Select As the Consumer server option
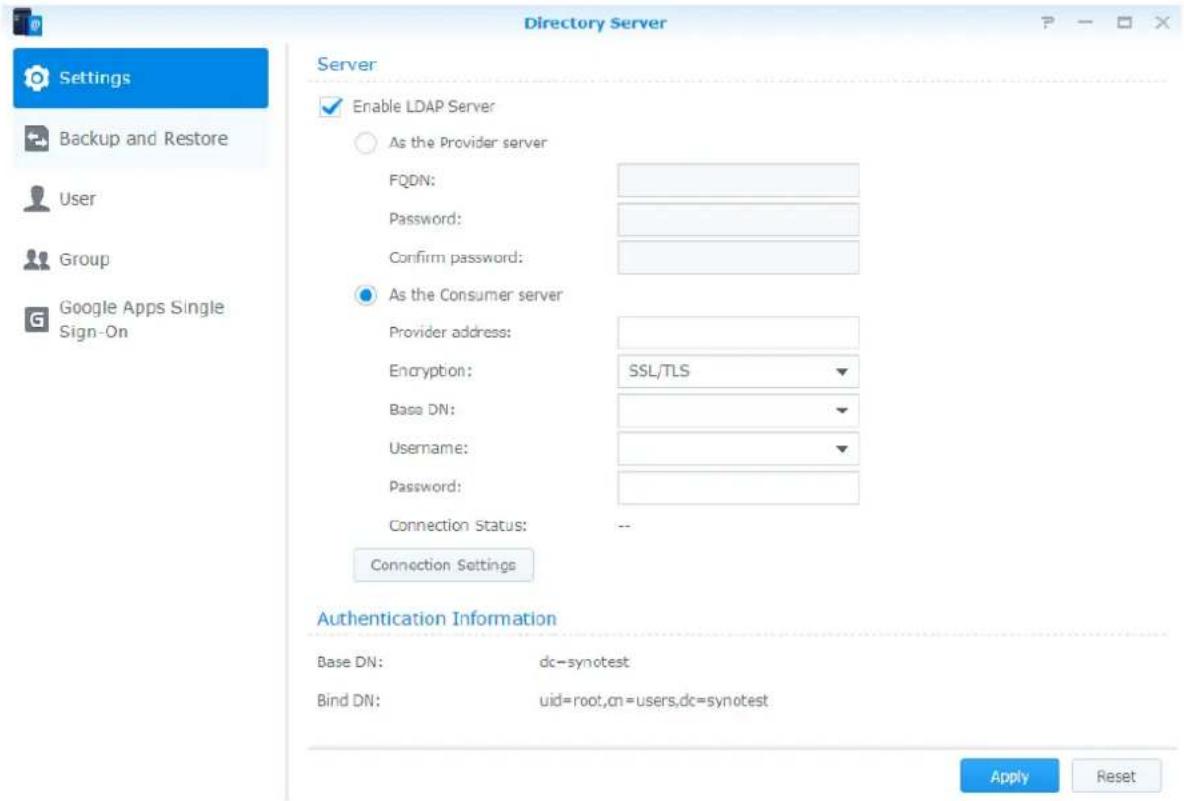The width and height of the screenshot is (1184, 801). 365,295
